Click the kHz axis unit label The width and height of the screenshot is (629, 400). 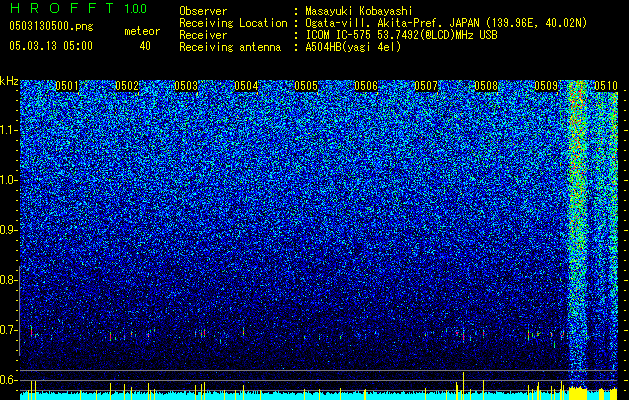(9, 81)
